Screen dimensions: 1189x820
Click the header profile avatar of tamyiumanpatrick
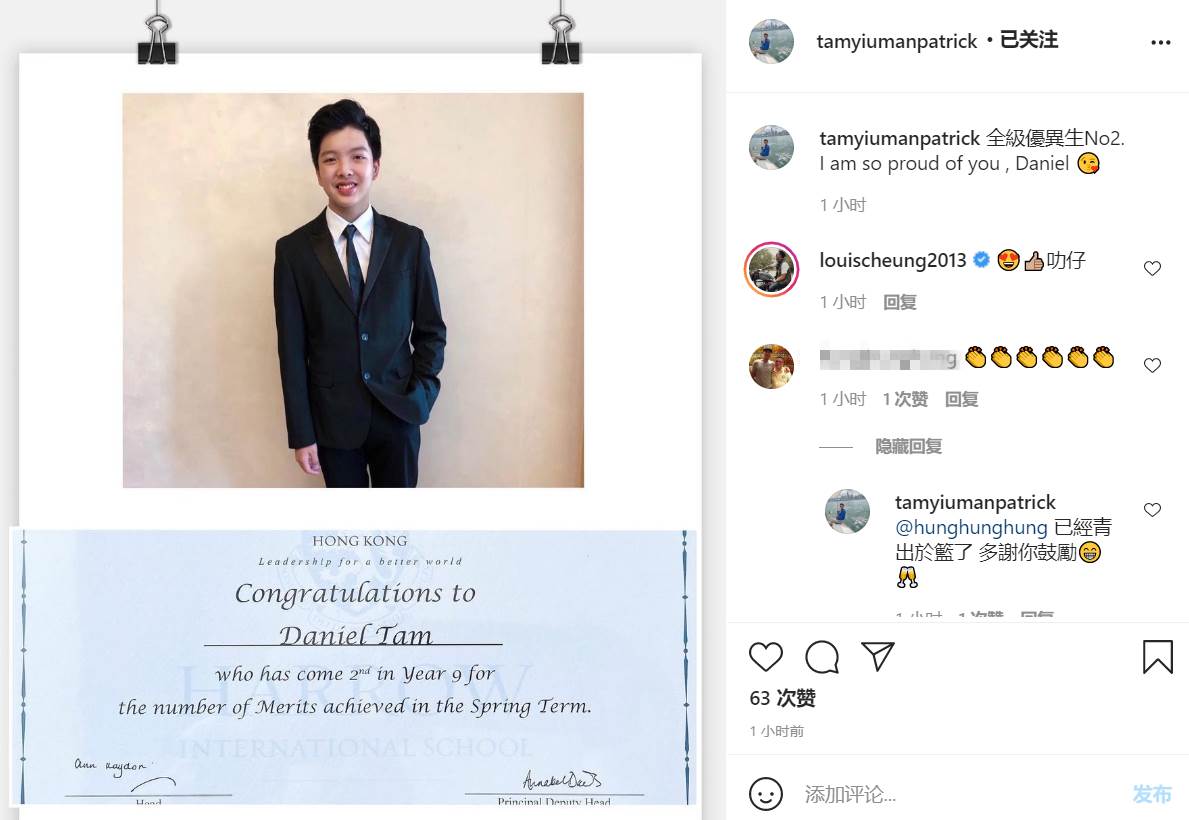(771, 41)
